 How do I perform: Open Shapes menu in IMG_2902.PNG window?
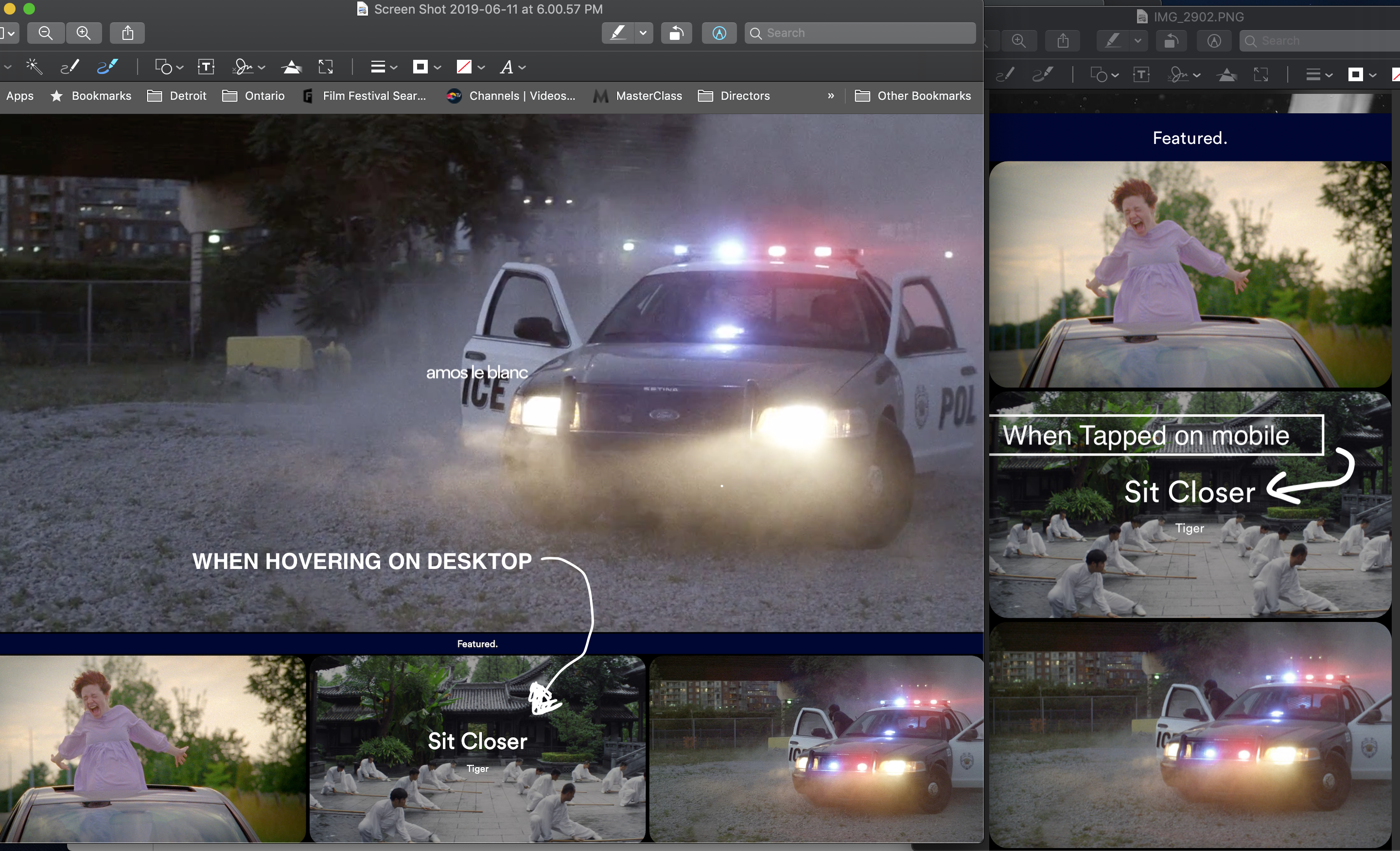(1099, 74)
